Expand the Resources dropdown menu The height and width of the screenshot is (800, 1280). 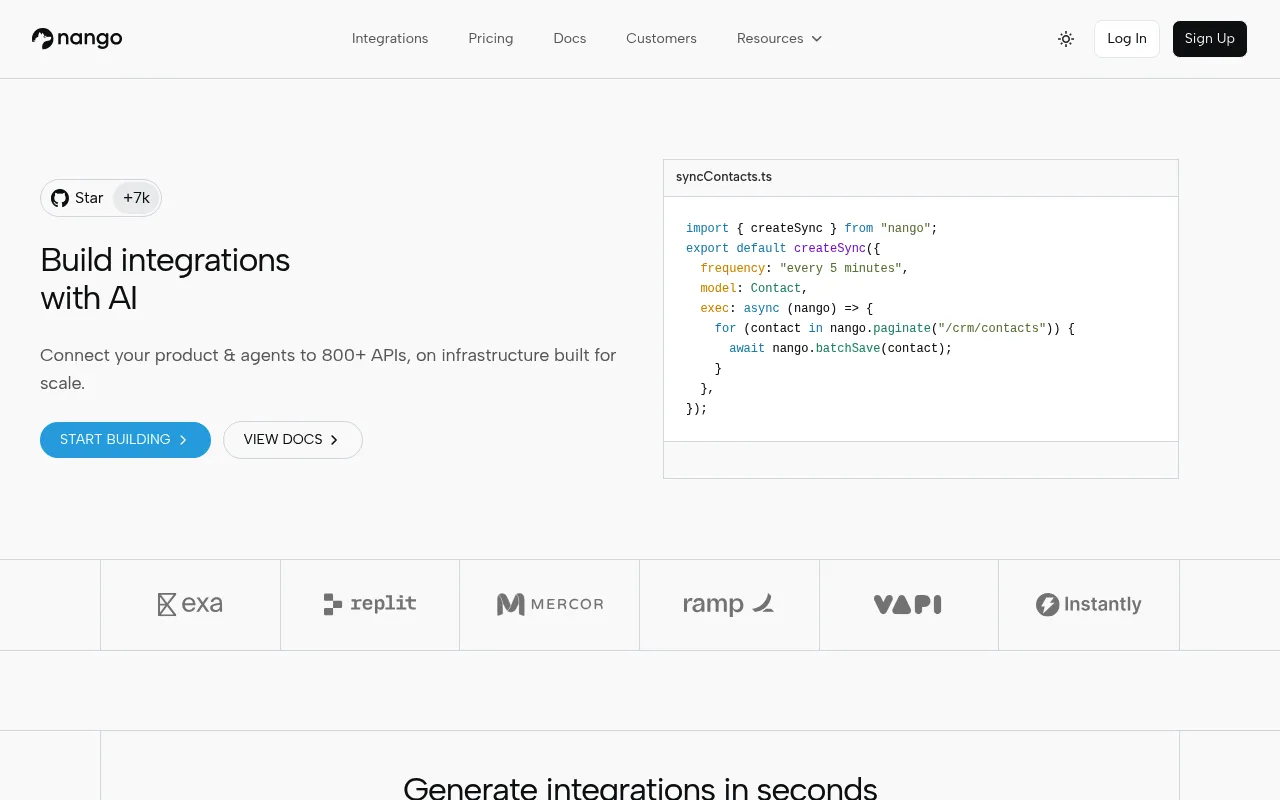(x=779, y=39)
